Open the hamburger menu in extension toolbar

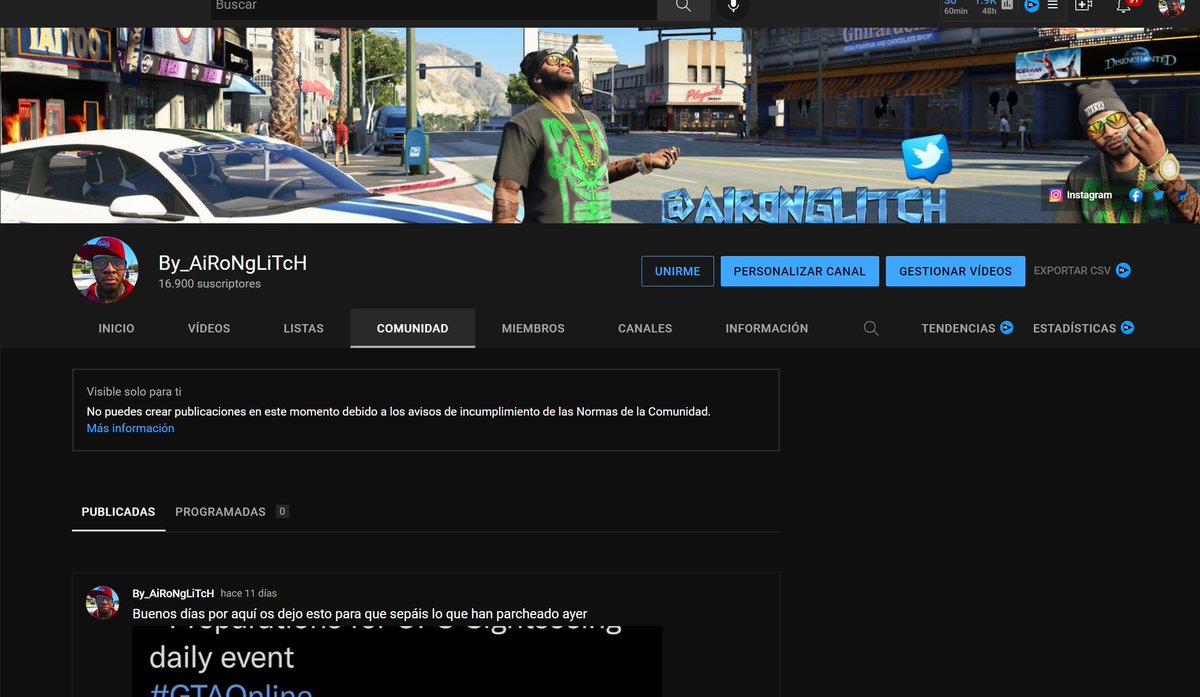pos(1052,5)
